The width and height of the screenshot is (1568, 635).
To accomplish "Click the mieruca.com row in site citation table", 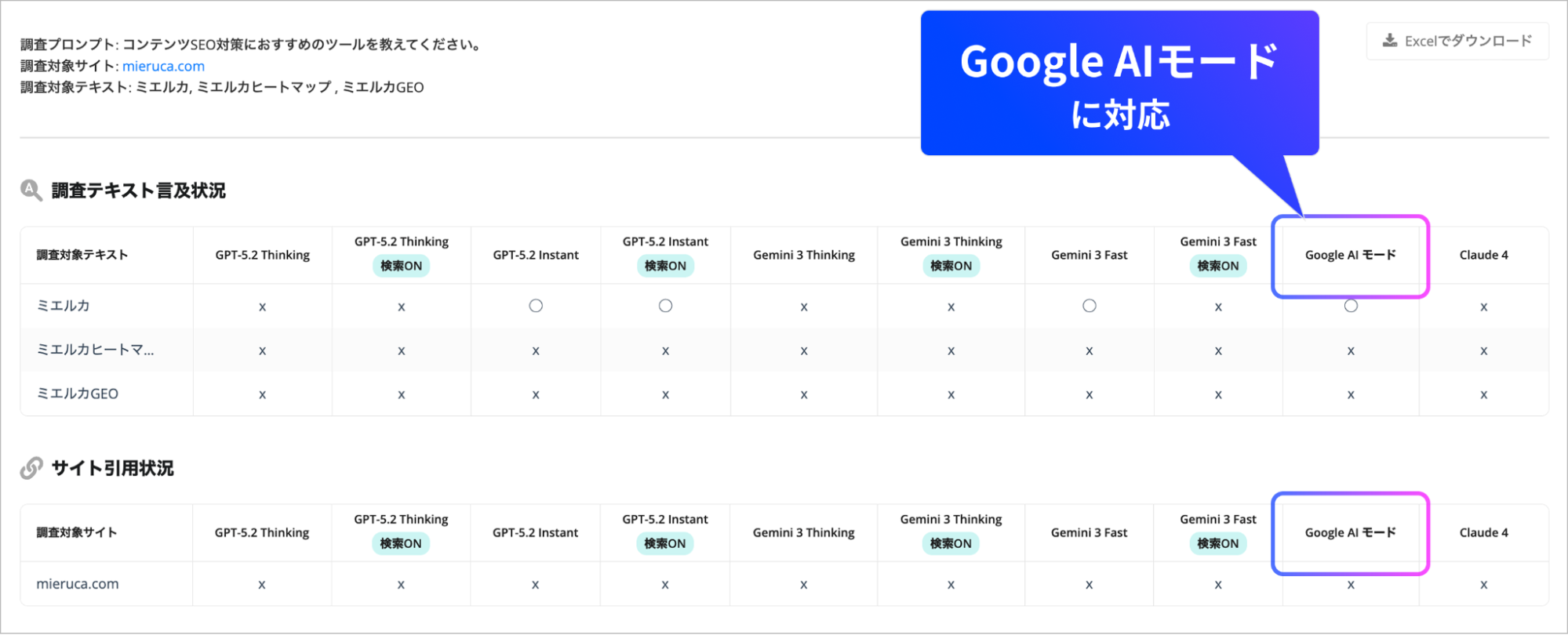I will 78,584.
